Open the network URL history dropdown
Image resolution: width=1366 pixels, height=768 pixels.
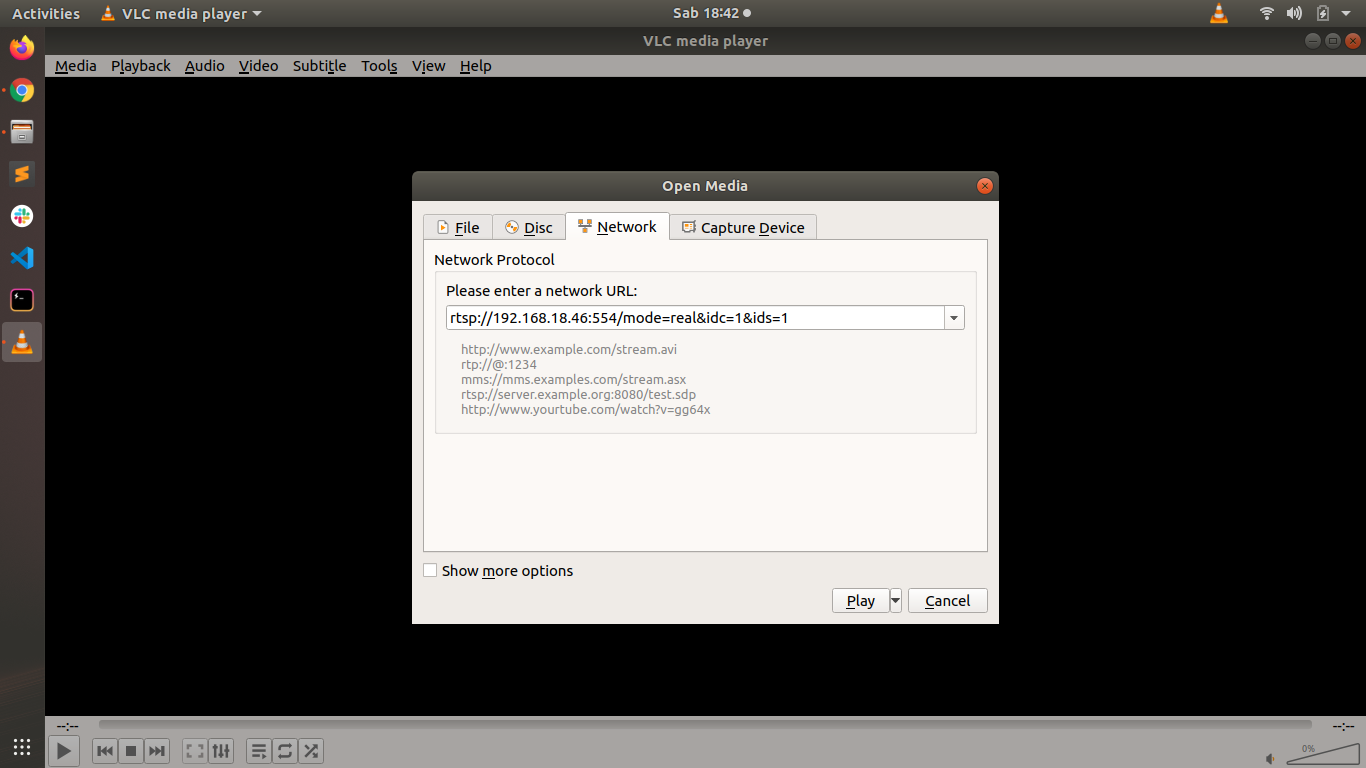coord(954,317)
